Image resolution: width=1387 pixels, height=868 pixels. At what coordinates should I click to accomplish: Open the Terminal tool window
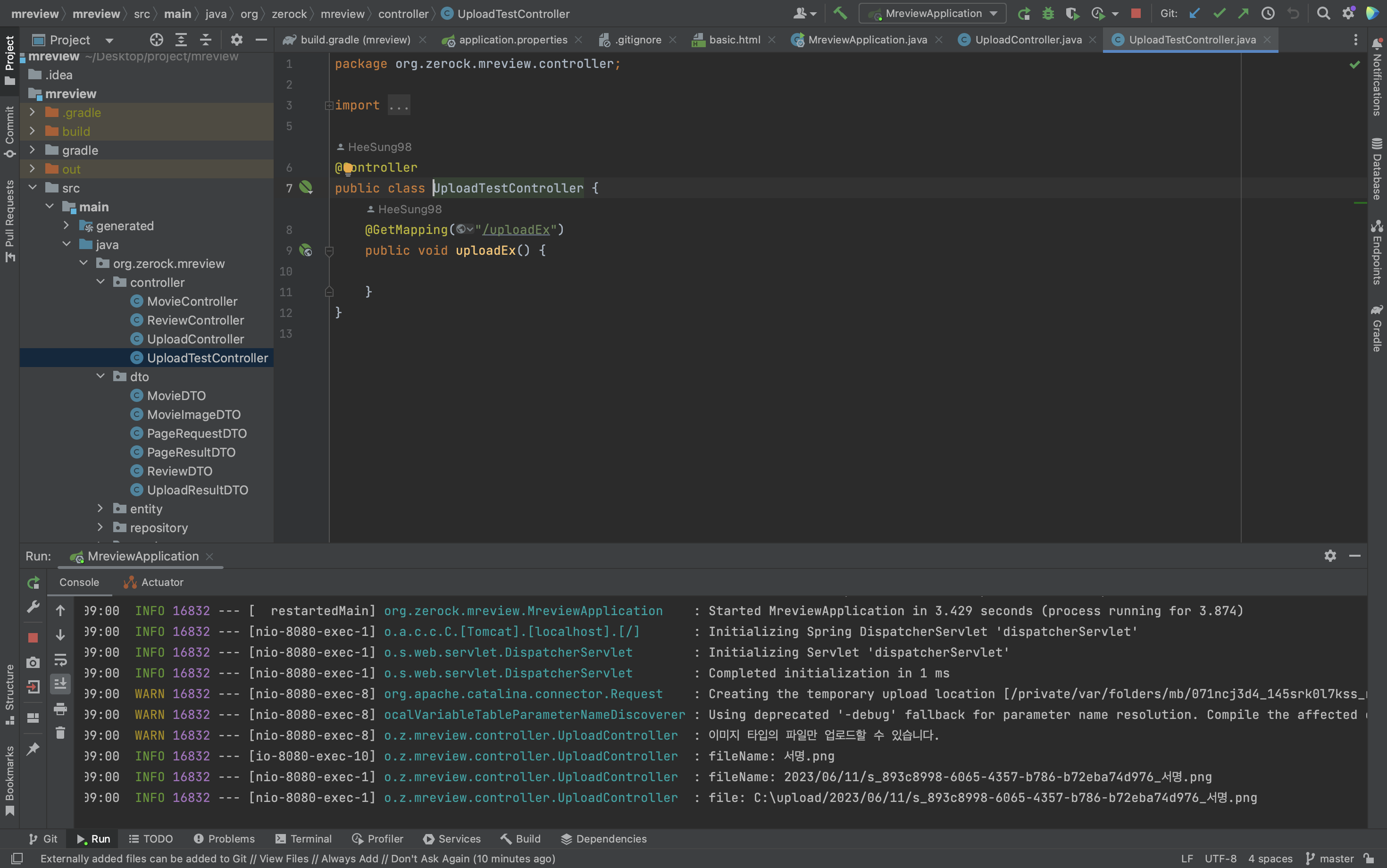click(x=303, y=839)
